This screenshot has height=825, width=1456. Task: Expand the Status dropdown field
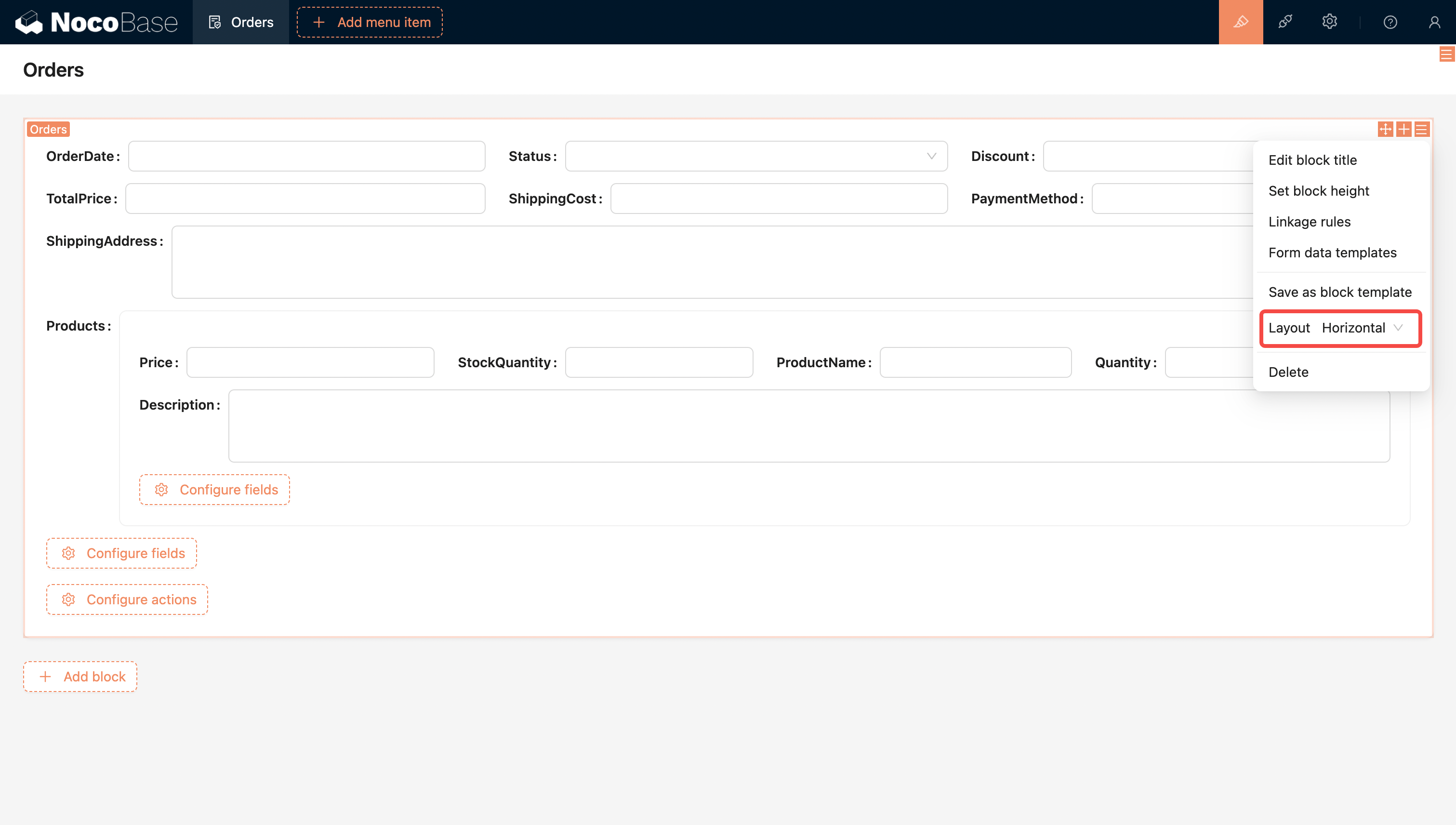(x=756, y=156)
